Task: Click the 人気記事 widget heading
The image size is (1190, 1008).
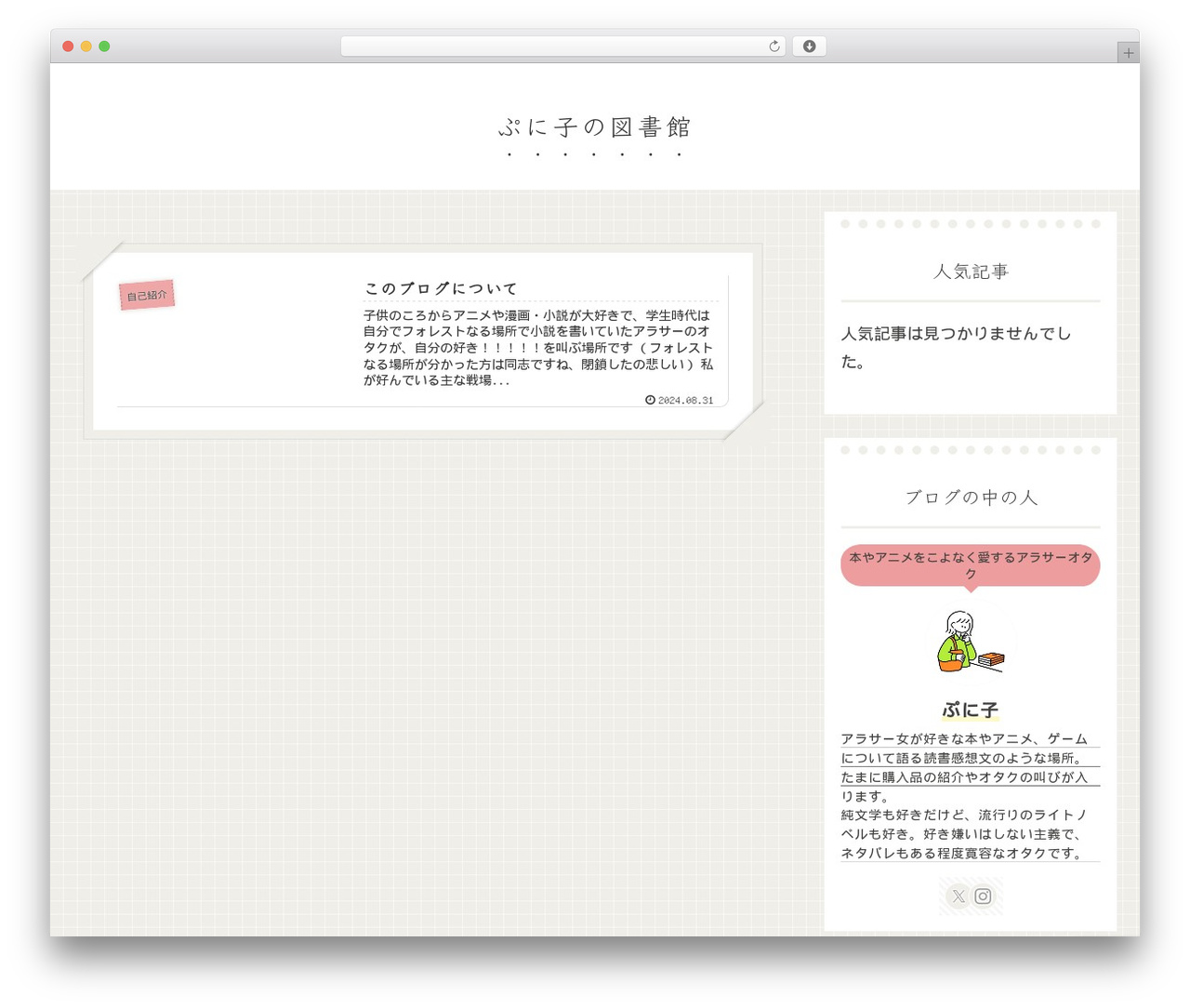Action: (971, 272)
